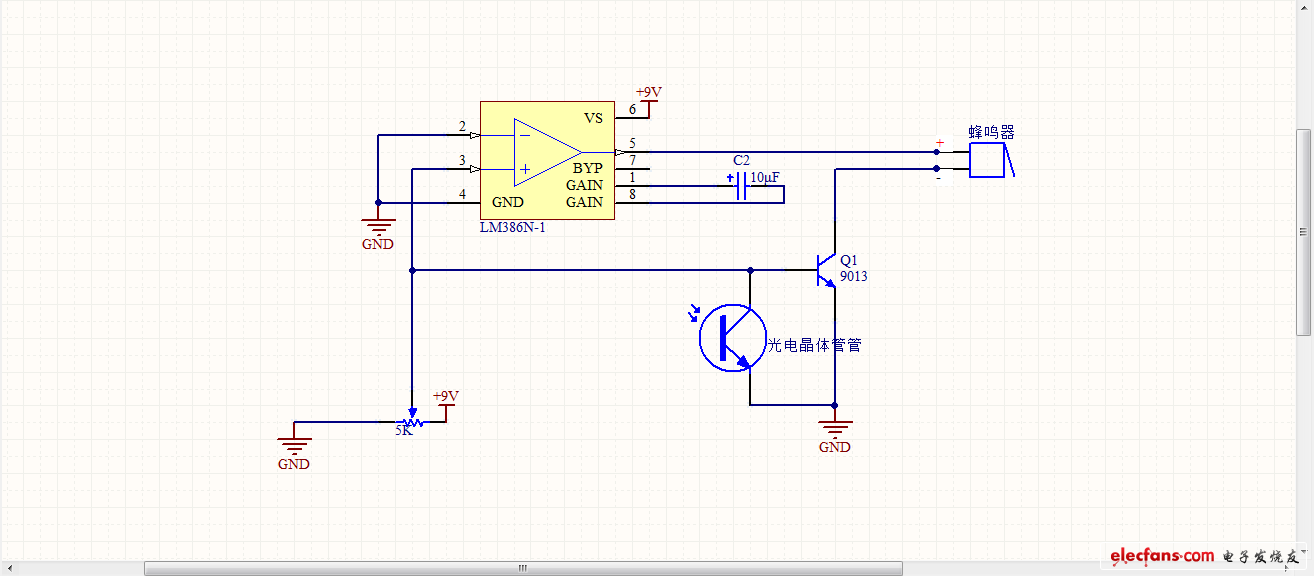The height and width of the screenshot is (576, 1314).
Task: Click the Q1 designator label
Action: click(849, 260)
